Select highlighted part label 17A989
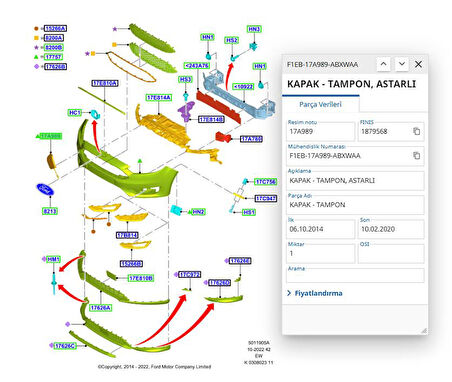This screenshot has height=382, width=452. 51,136
